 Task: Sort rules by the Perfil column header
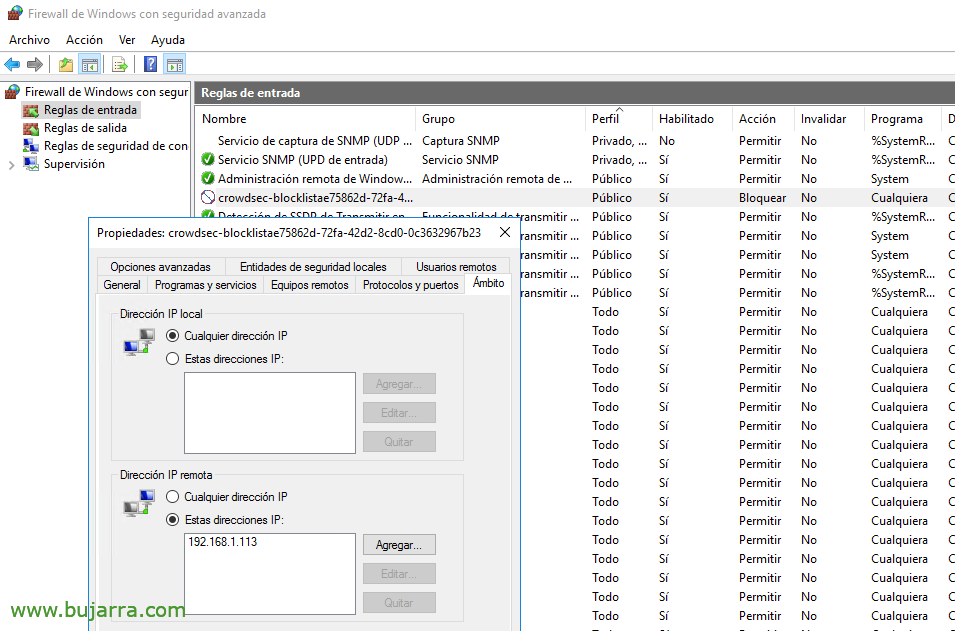click(x=619, y=119)
